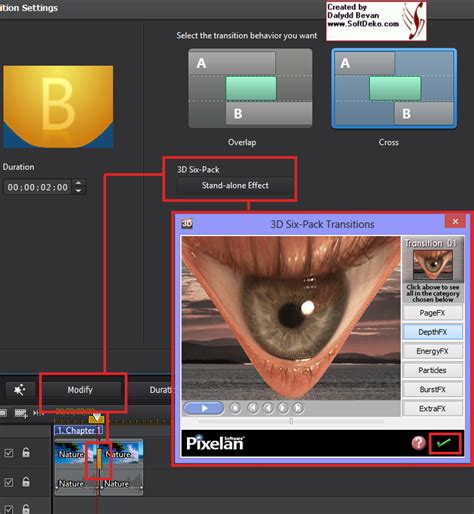Click the Stand-alone Effect button
Image resolution: width=474 pixels, height=514 pixels.
pyautogui.click(x=235, y=185)
